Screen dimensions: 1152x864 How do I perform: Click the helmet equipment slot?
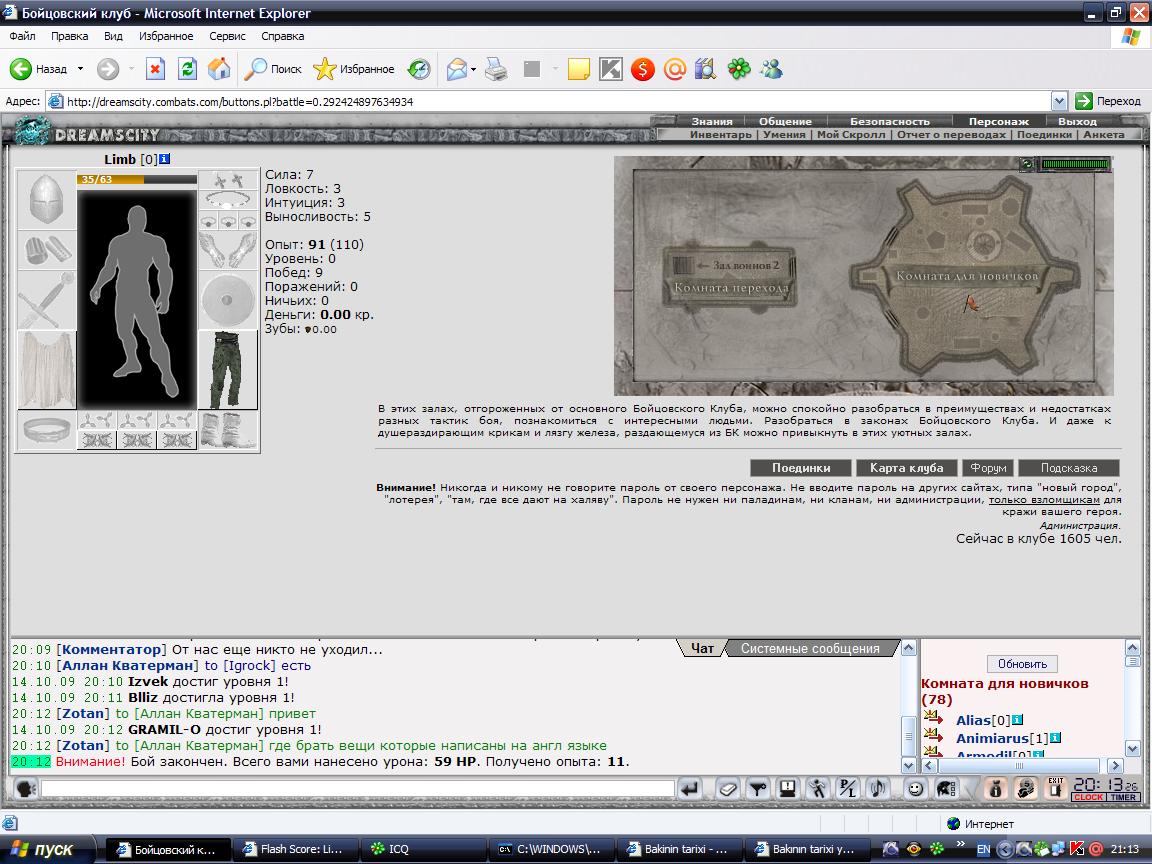click(46, 199)
